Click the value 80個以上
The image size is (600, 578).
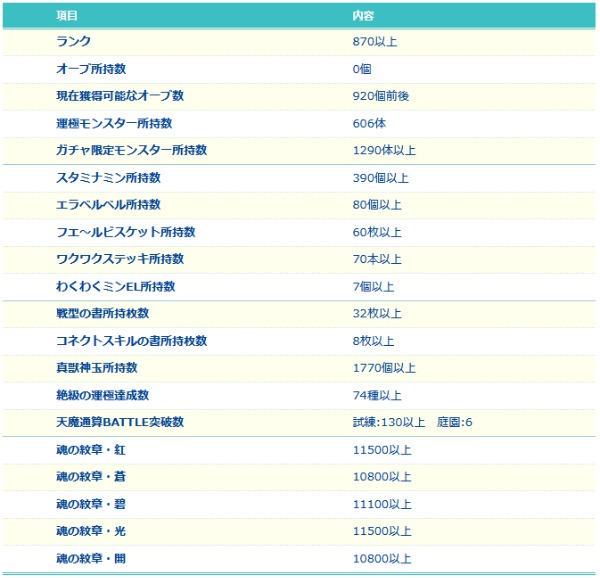[377, 205]
